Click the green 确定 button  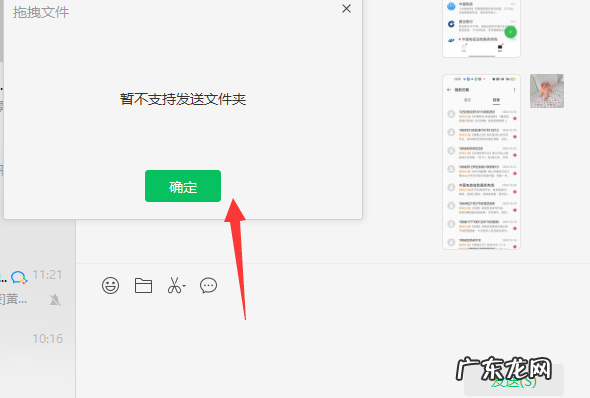pos(183,186)
